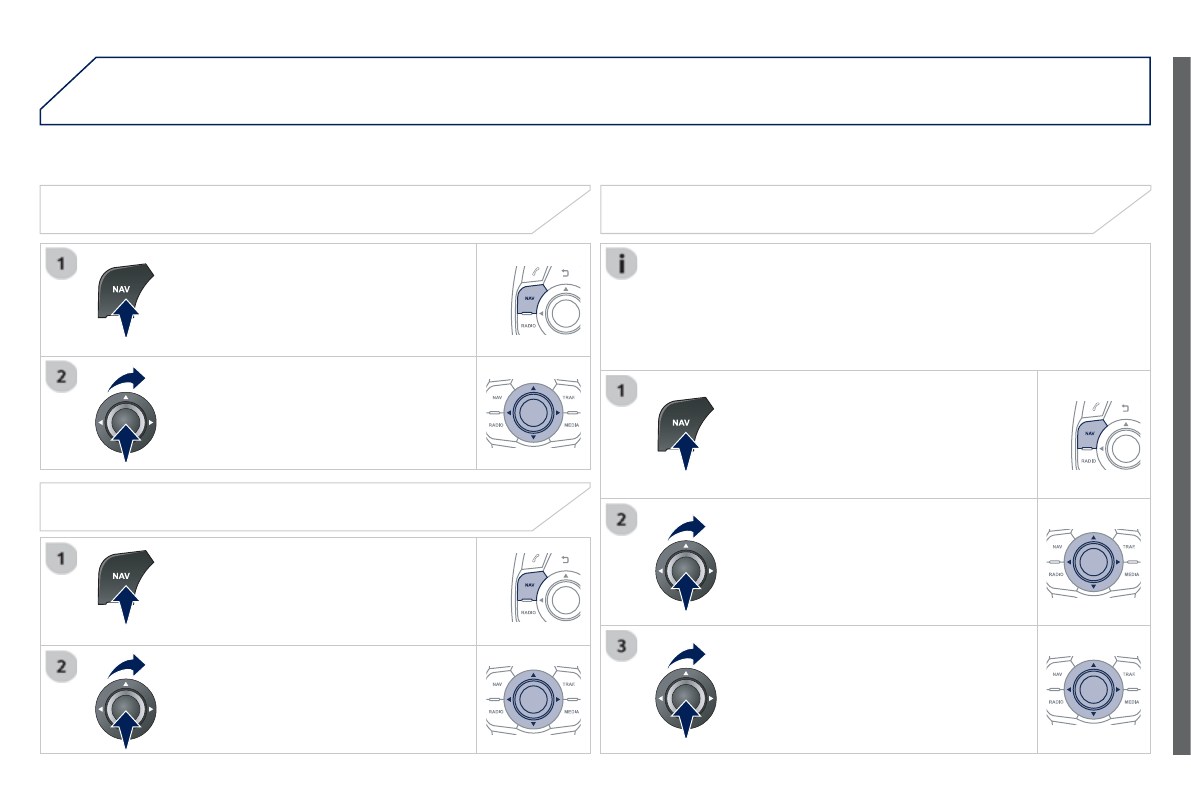The height and width of the screenshot is (794, 1191).
Task: Open the control dial diagram beside step 3
Action: (x=1093, y=688)
